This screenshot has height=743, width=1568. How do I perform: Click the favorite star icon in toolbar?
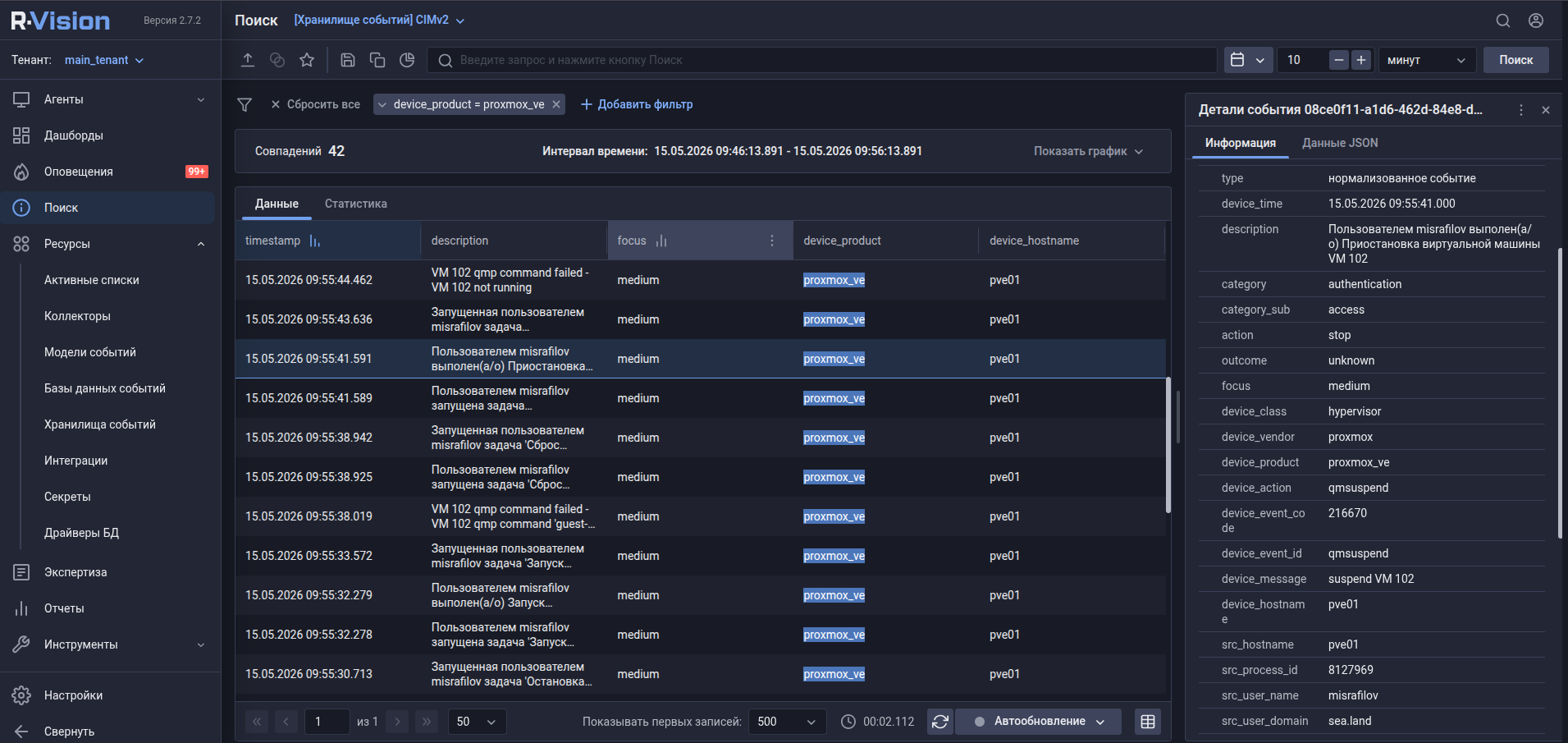307,60
